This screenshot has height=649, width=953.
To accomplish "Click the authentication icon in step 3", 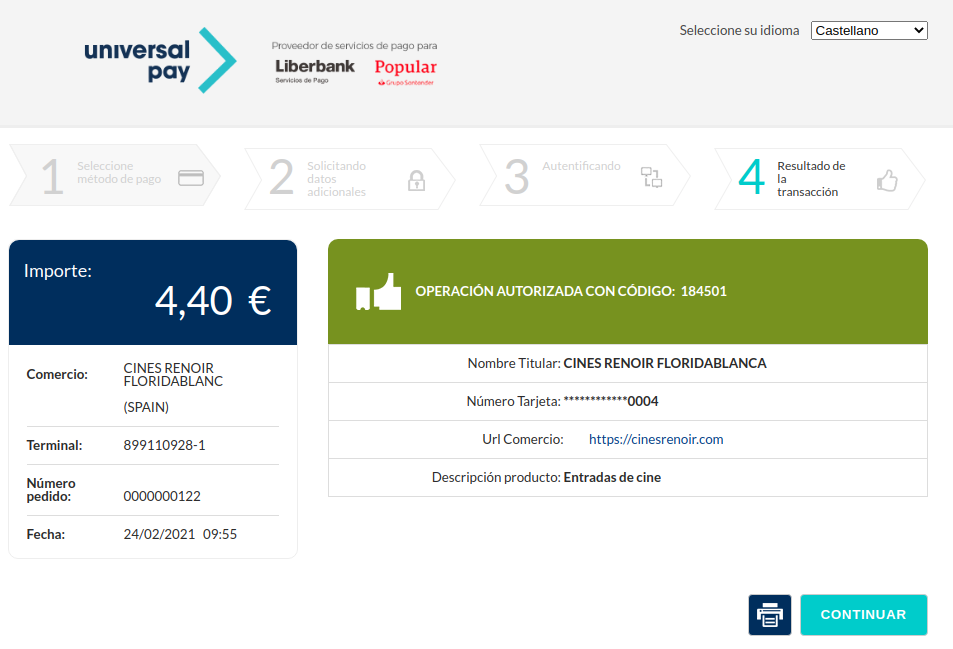I will (x=652, y=178).
